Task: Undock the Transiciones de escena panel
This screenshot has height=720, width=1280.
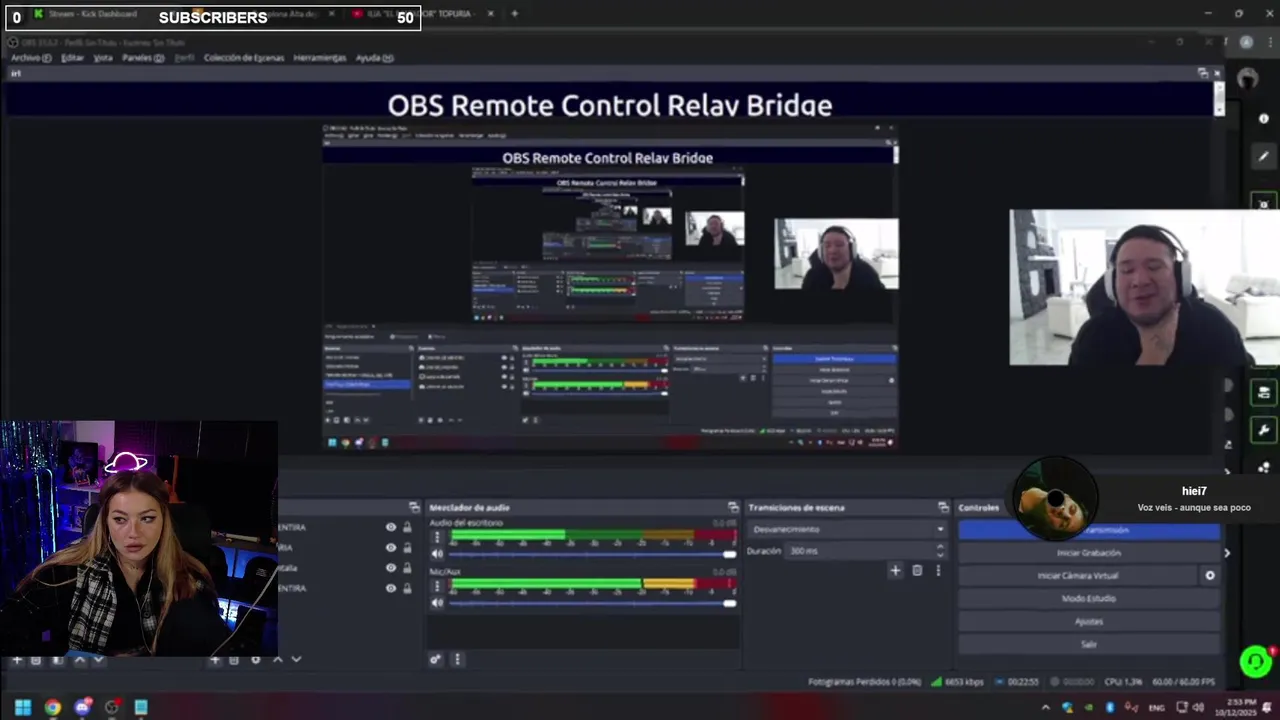Action: [942, 507]
